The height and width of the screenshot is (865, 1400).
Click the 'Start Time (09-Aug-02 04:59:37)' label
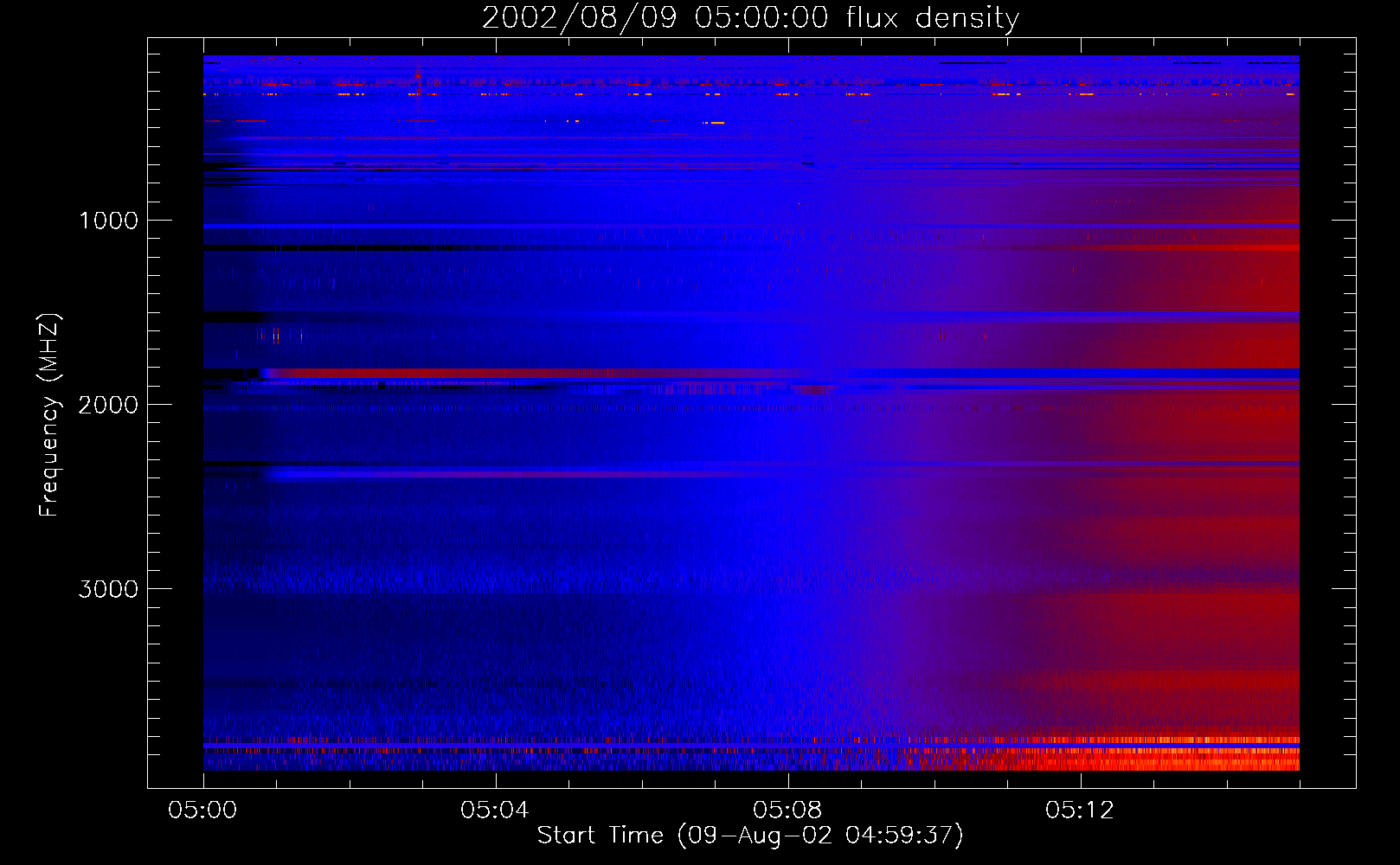coord(750,836)
